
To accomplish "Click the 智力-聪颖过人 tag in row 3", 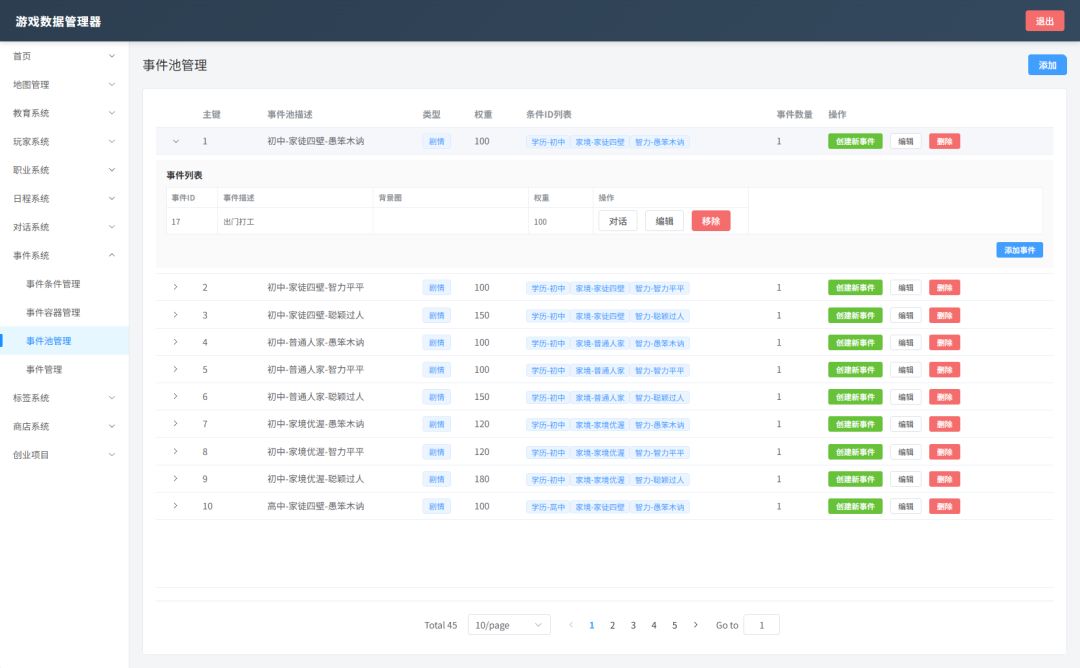I will click(x=659, y=316).
